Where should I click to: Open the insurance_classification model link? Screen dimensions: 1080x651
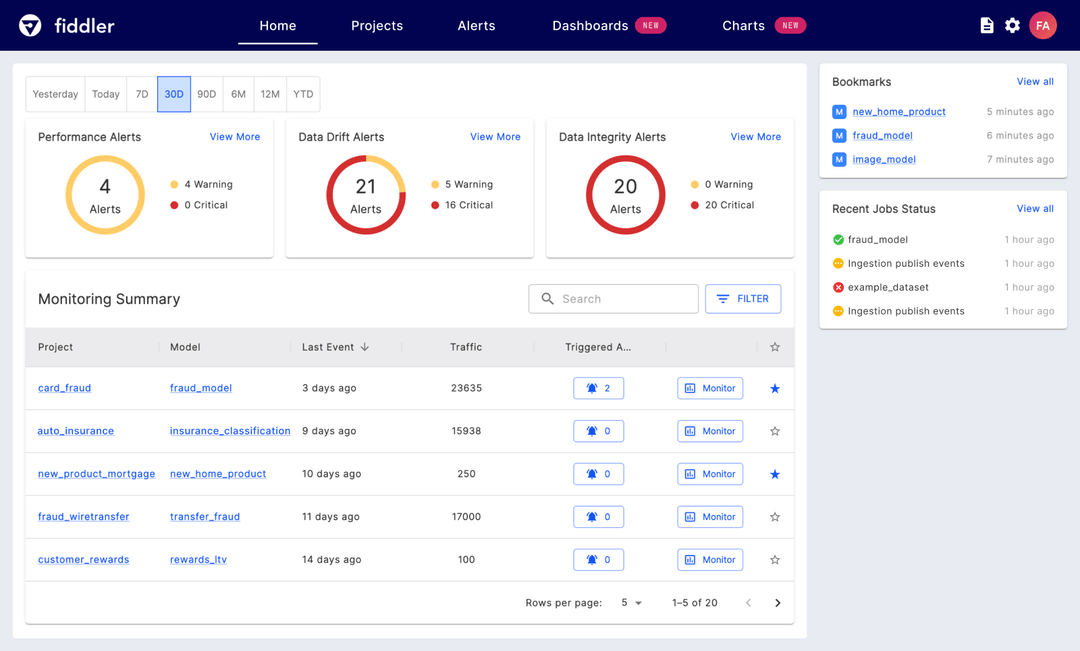pyautogui.click(x=229, y=431)
